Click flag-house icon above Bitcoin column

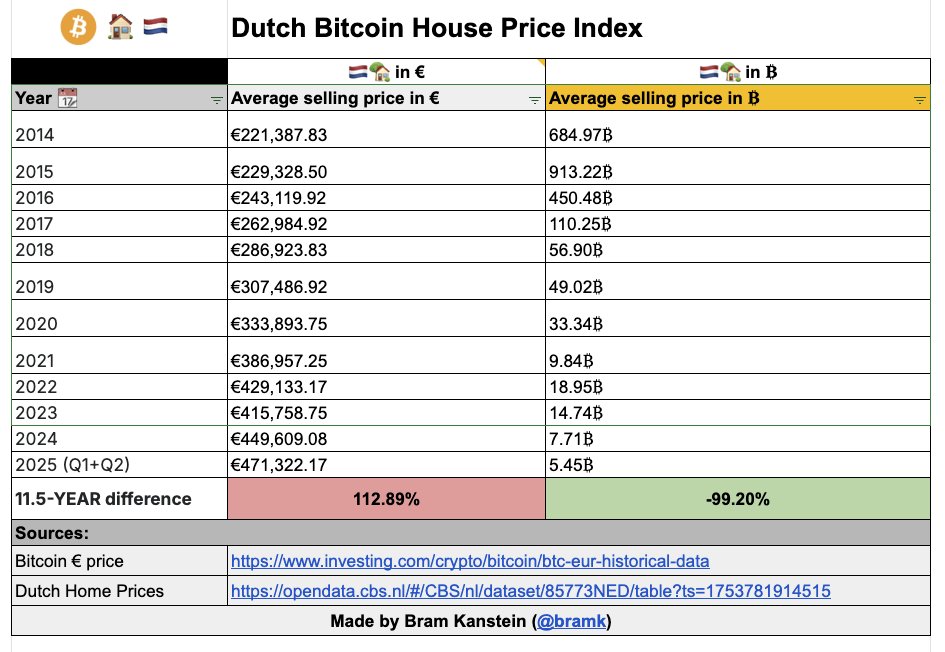[720, 72]
